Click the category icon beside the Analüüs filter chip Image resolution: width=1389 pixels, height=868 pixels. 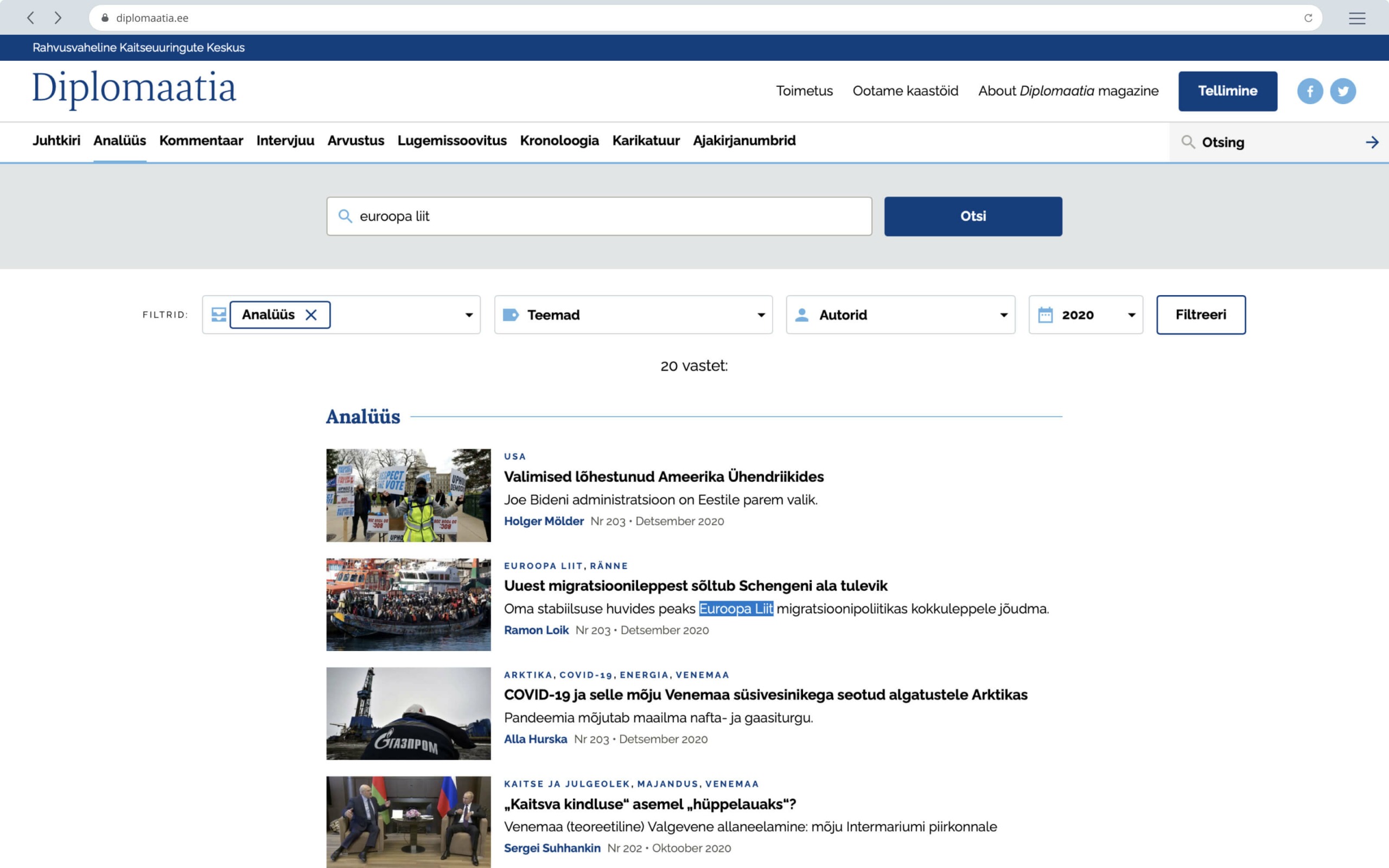point(219,315)
